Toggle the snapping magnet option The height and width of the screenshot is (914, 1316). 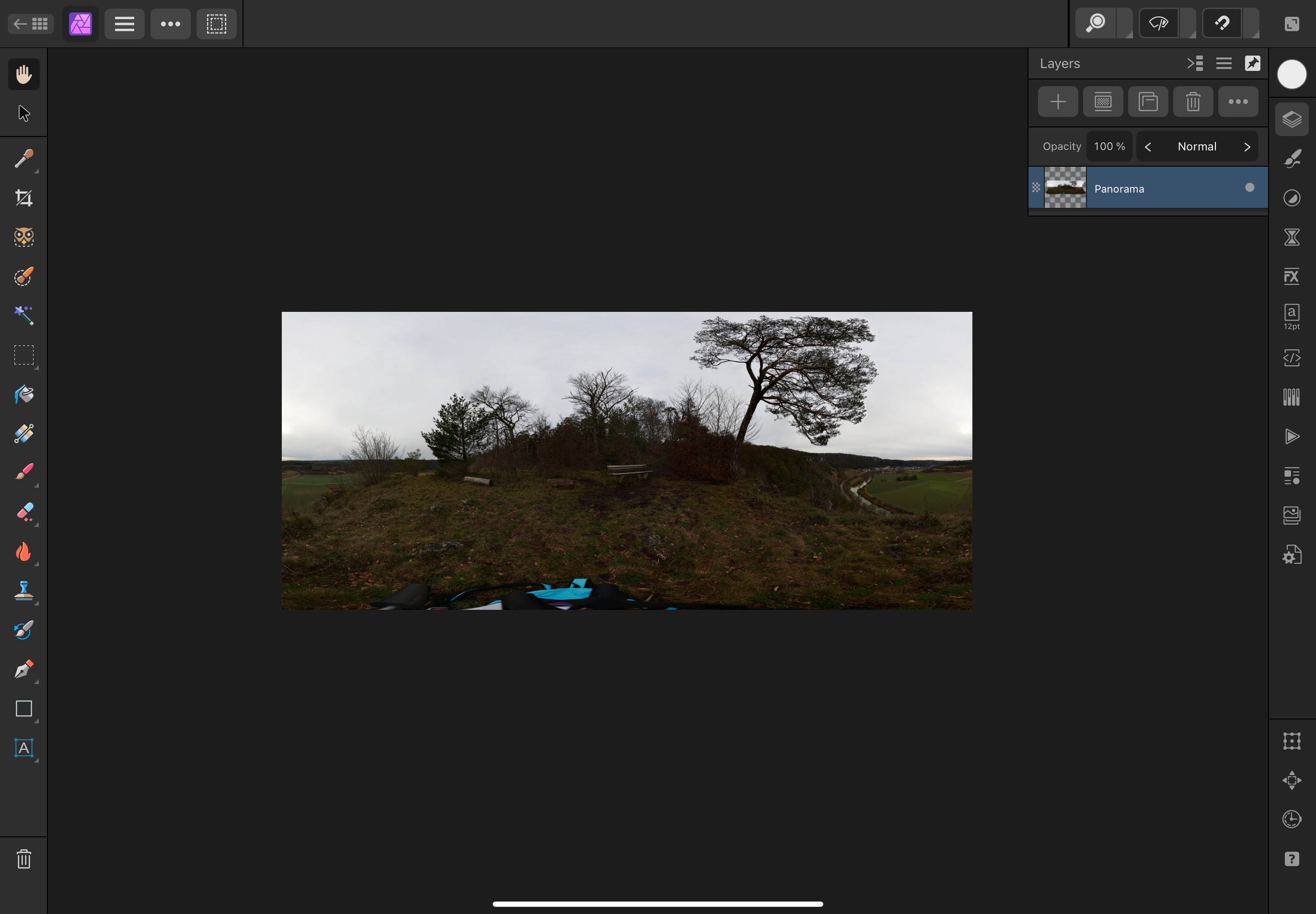pyautogui.click(x=1222, y=23)
